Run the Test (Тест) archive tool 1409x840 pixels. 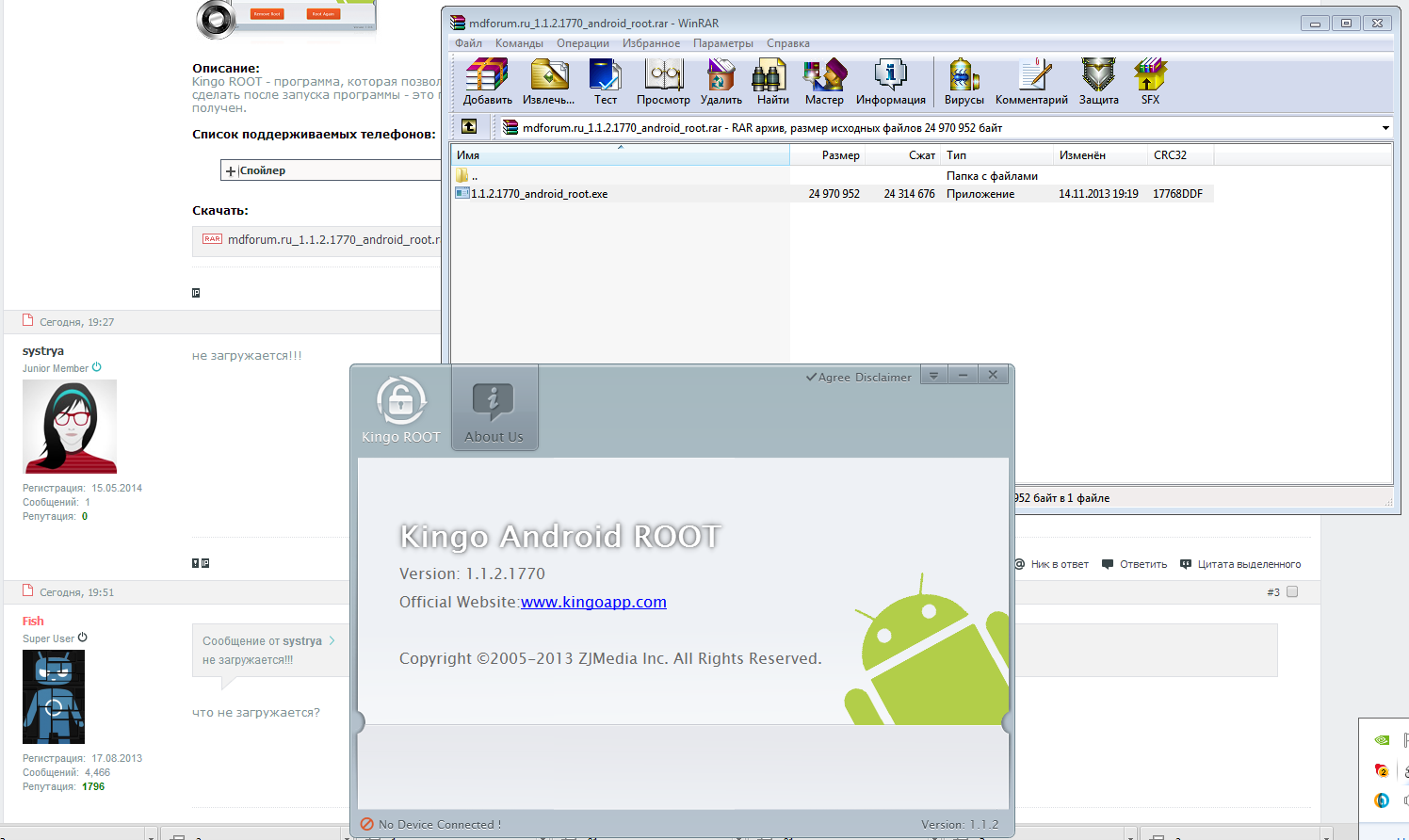(x=605, y=81)
